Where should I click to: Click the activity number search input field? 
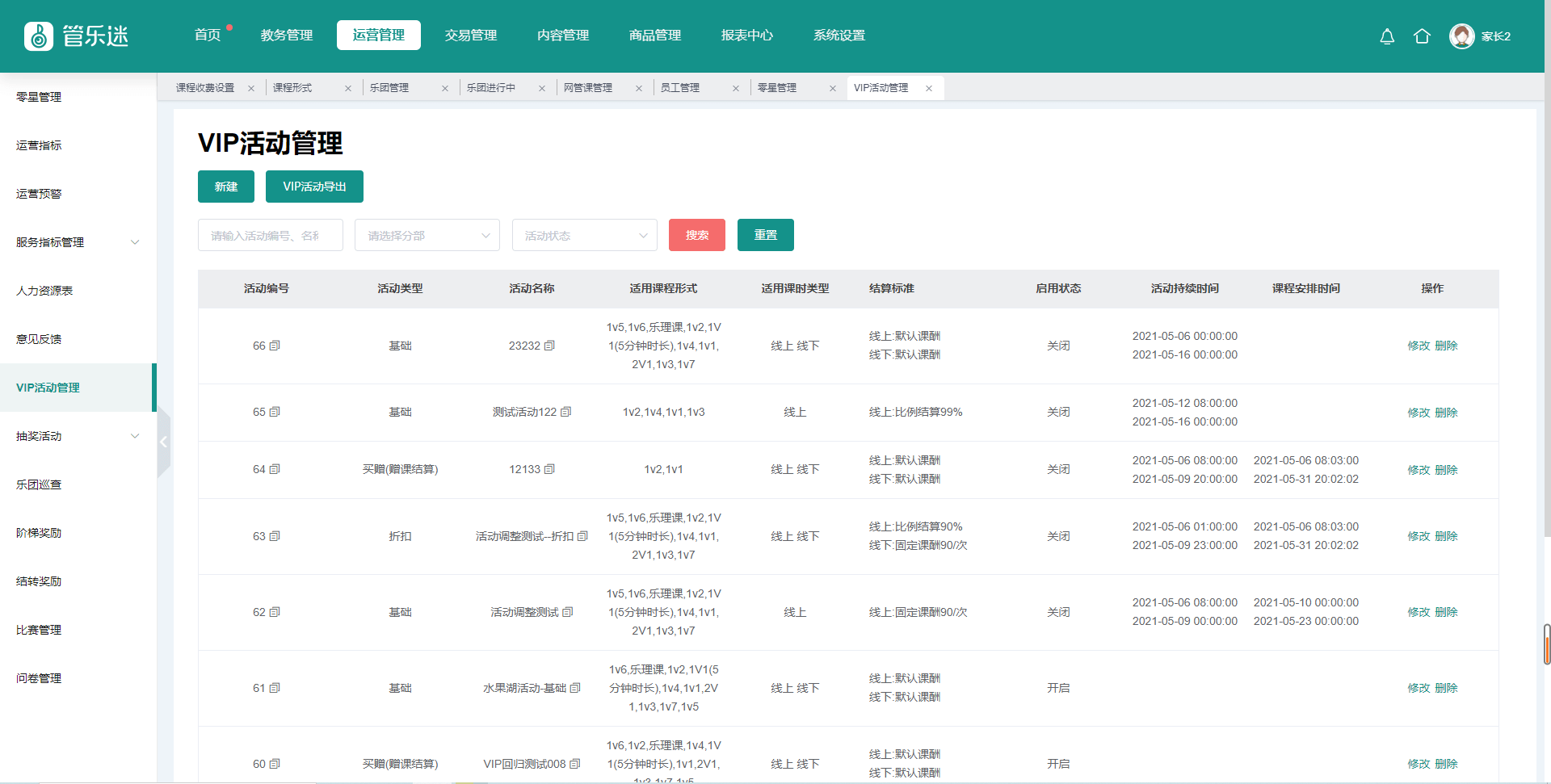click(270, 235)
